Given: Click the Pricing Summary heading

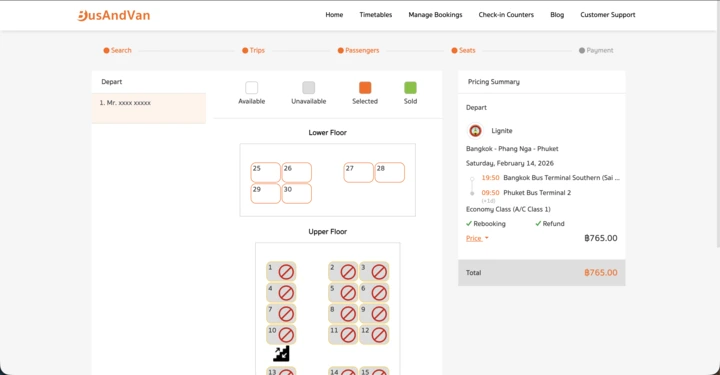Looking at the screenshot, I should [x=494, y=82].
